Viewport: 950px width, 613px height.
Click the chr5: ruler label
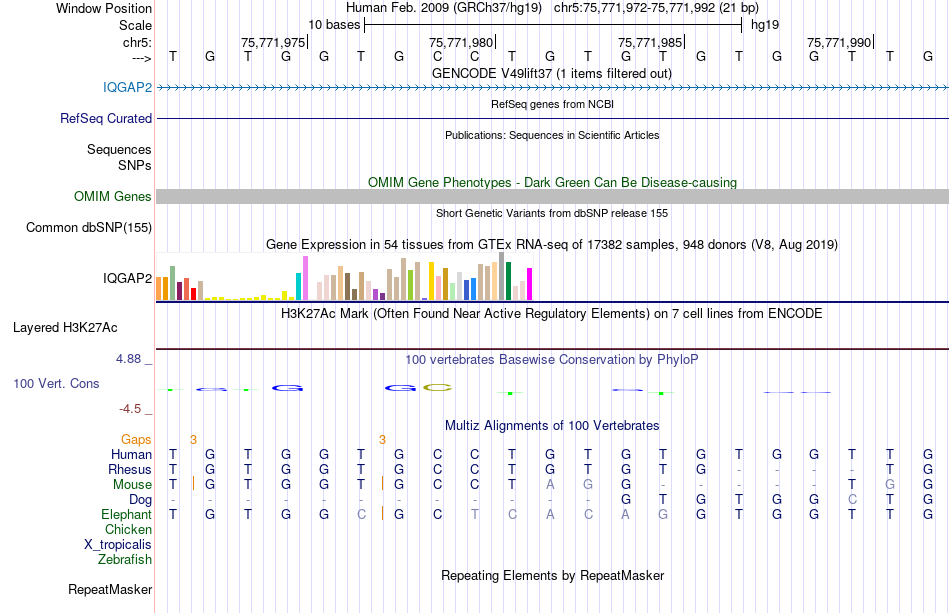point(138,42)
